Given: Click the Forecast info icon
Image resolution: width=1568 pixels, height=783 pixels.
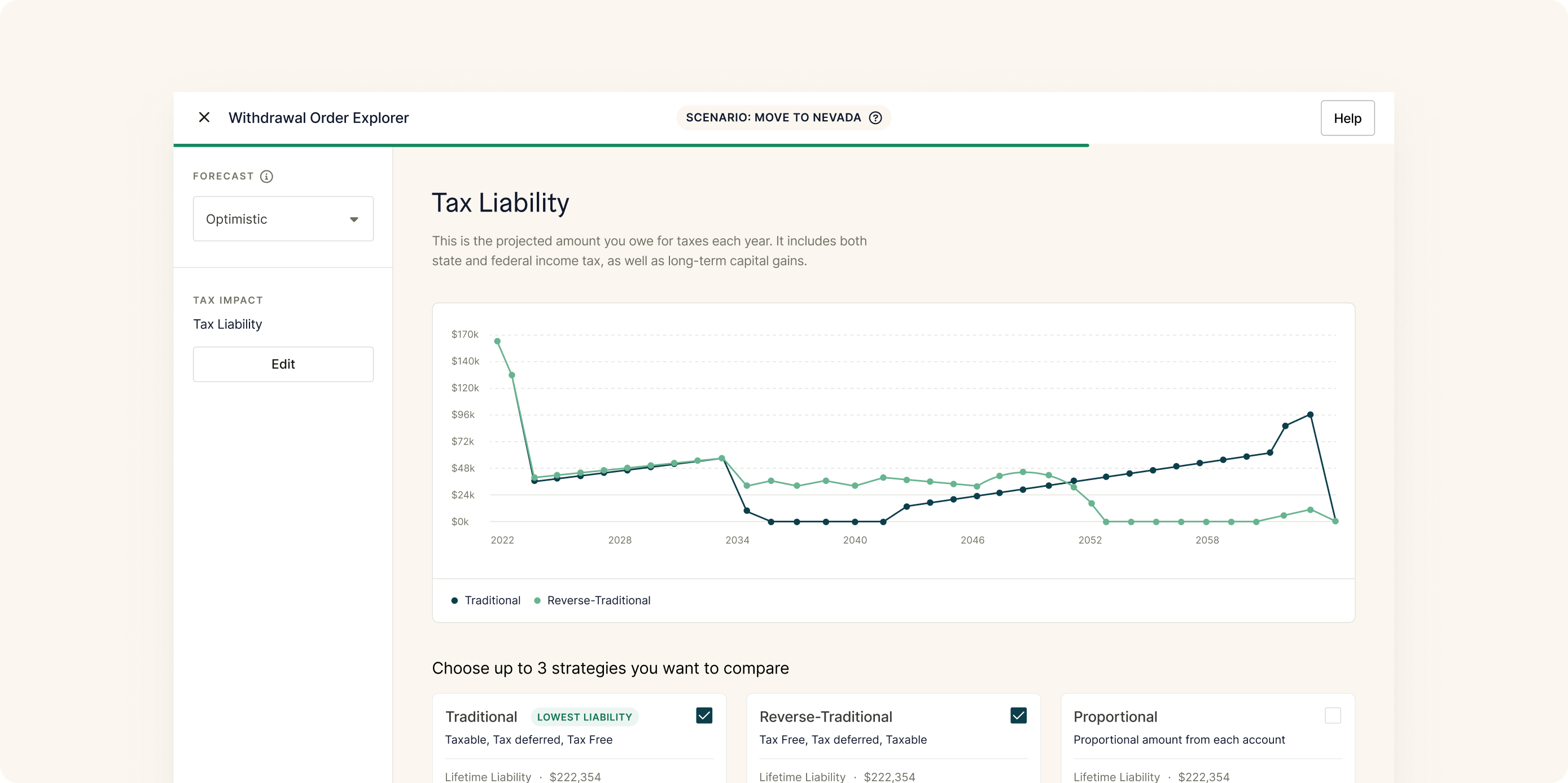Looking at the screenshot, I should click(x=266, y=177).
